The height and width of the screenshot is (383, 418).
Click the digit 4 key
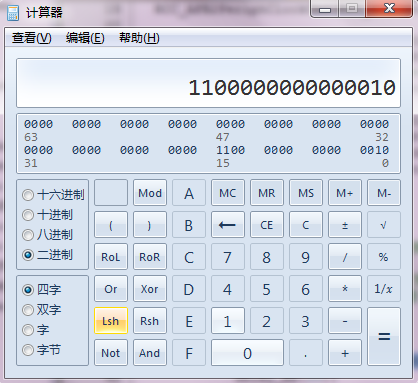click(x=228, y=289)
